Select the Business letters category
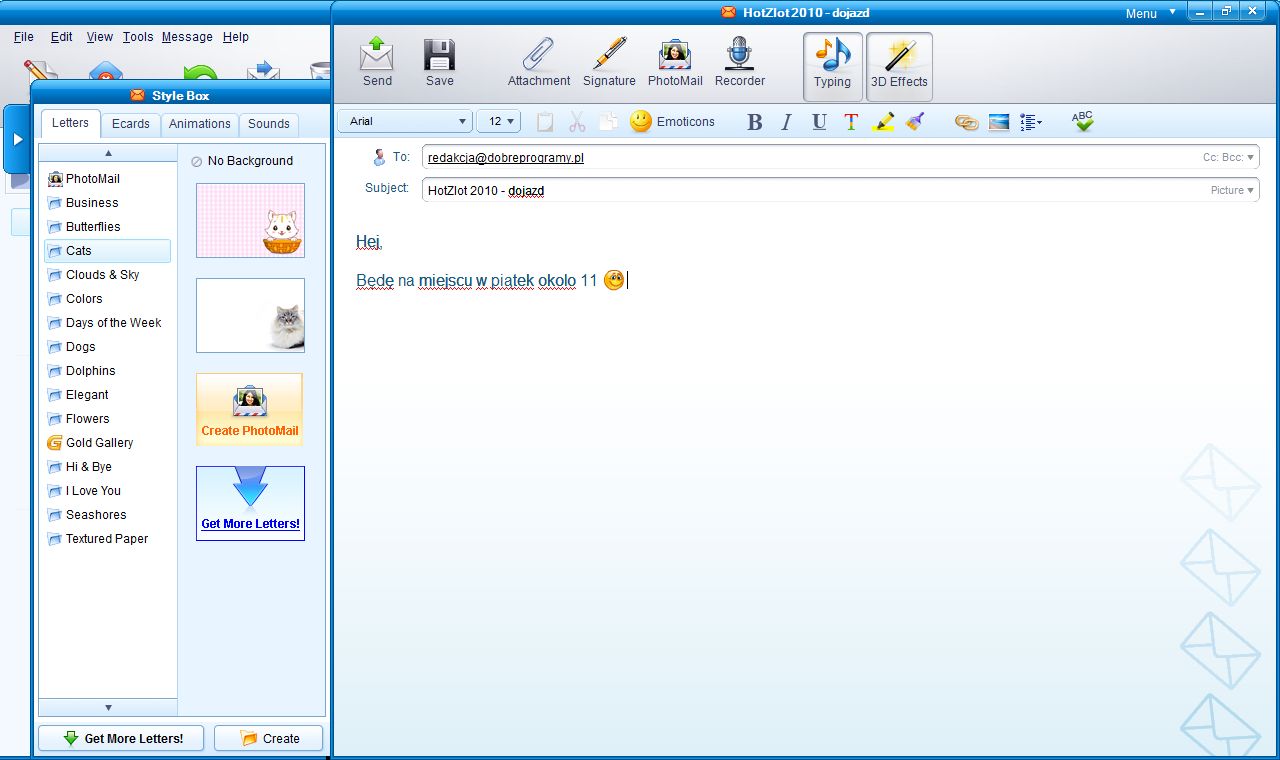The height and width of the screenshot is (760, 1280). point(107,203)
